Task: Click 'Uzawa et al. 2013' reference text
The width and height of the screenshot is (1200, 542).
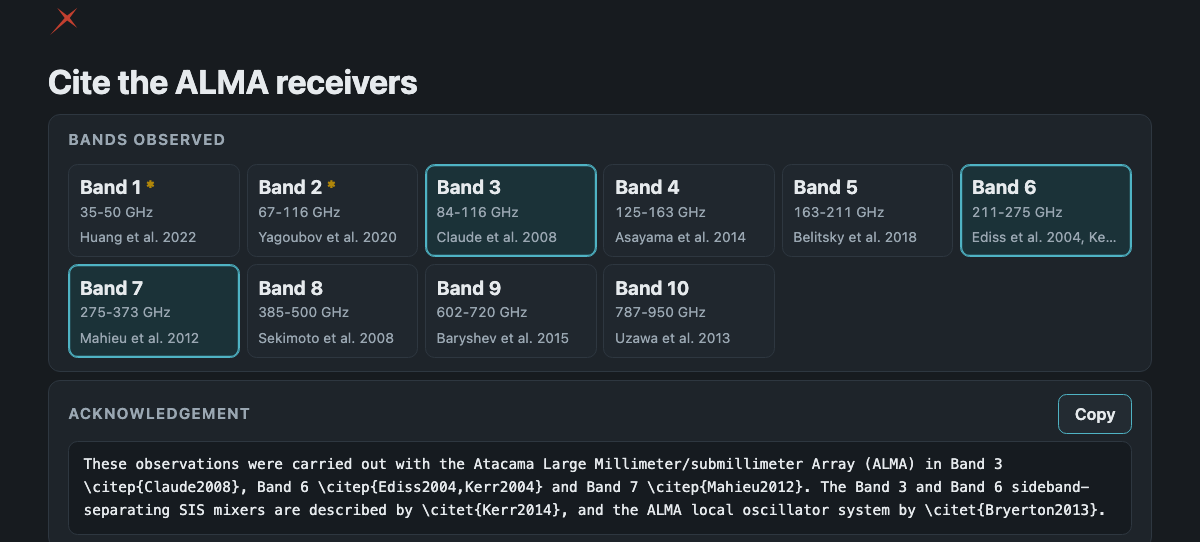Action: 673,338
